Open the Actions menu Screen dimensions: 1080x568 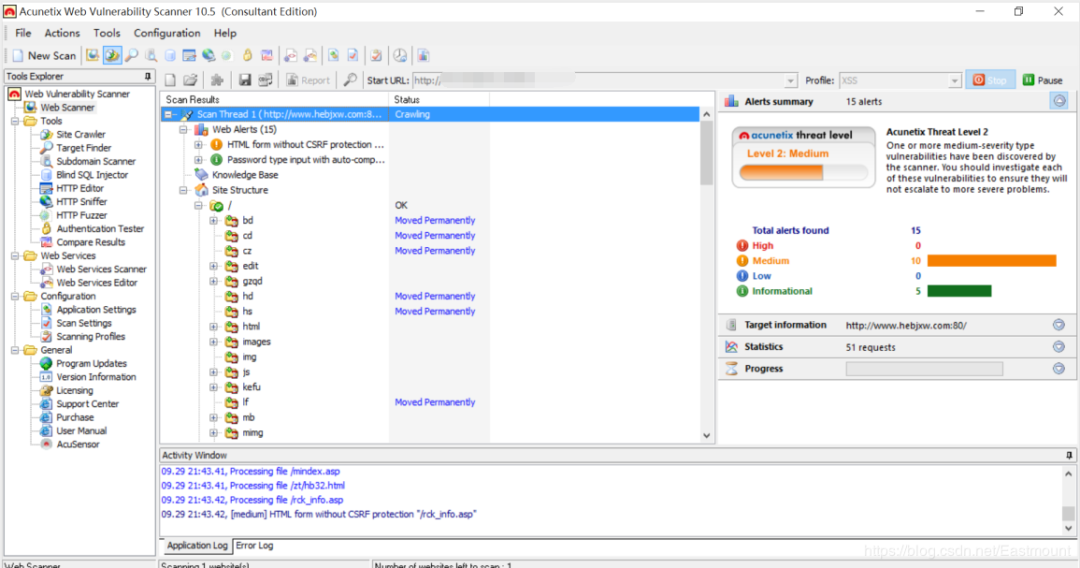pyautogui.click(x=62, y=33)
